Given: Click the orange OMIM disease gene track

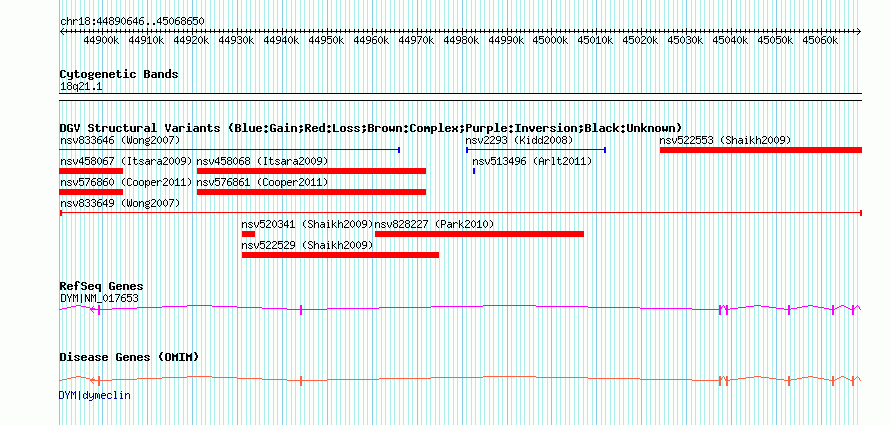Looking at the screenshot, I should point(461,380).
